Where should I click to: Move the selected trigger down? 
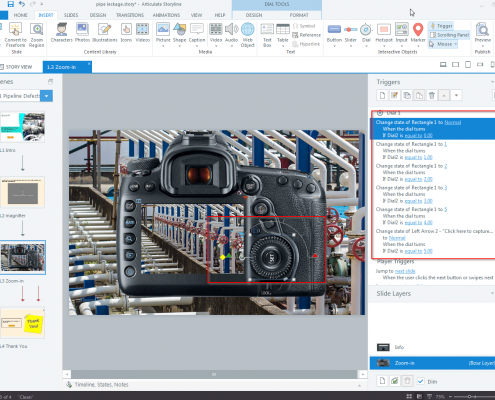tap(456, 96)
